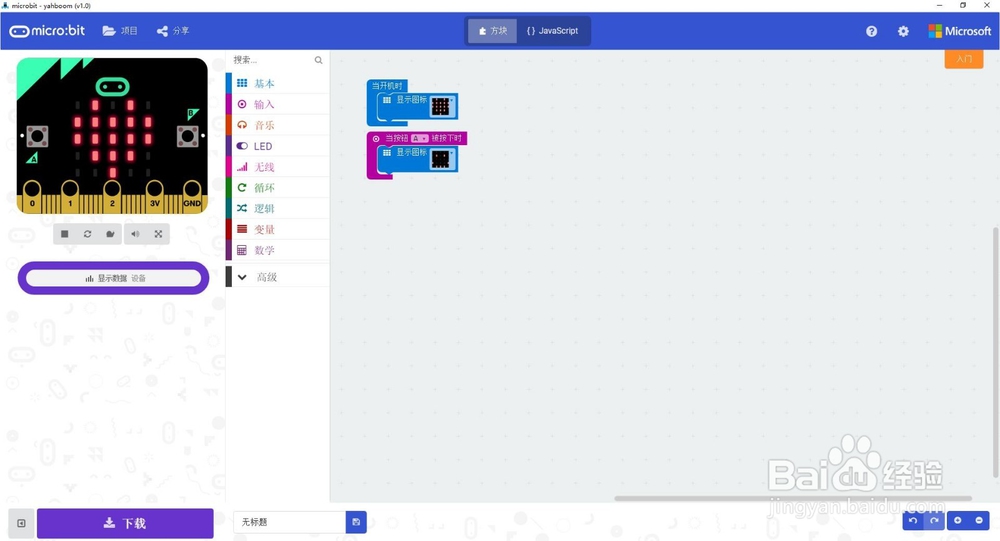Open the 项目 projects folder
Screen dimensions: 1000x541
[x=120, y=31]
